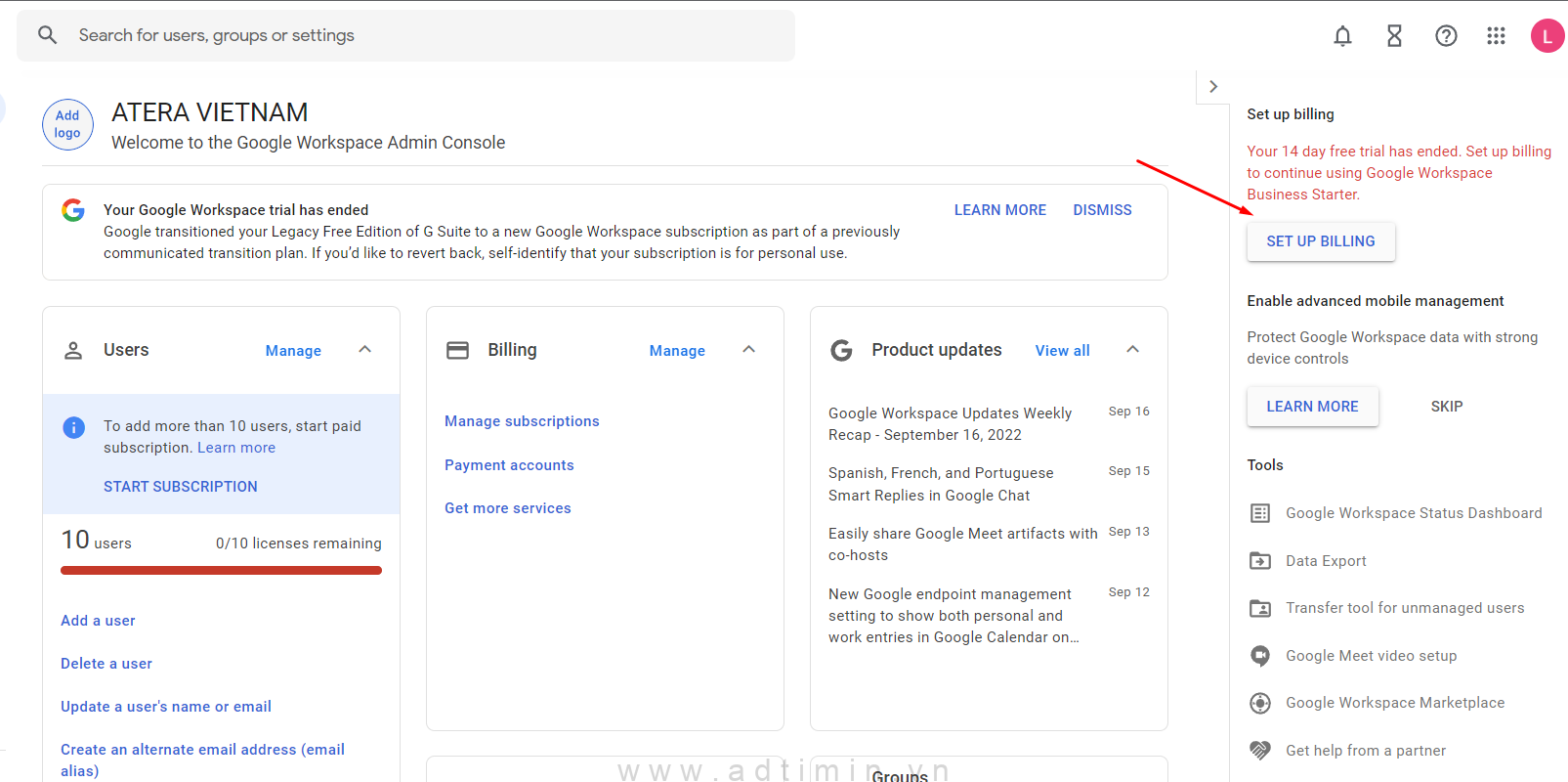The image size is (1568, 782).
Task: Click the ATERA VIETNAM organization name
Action: tap(209, 112)
